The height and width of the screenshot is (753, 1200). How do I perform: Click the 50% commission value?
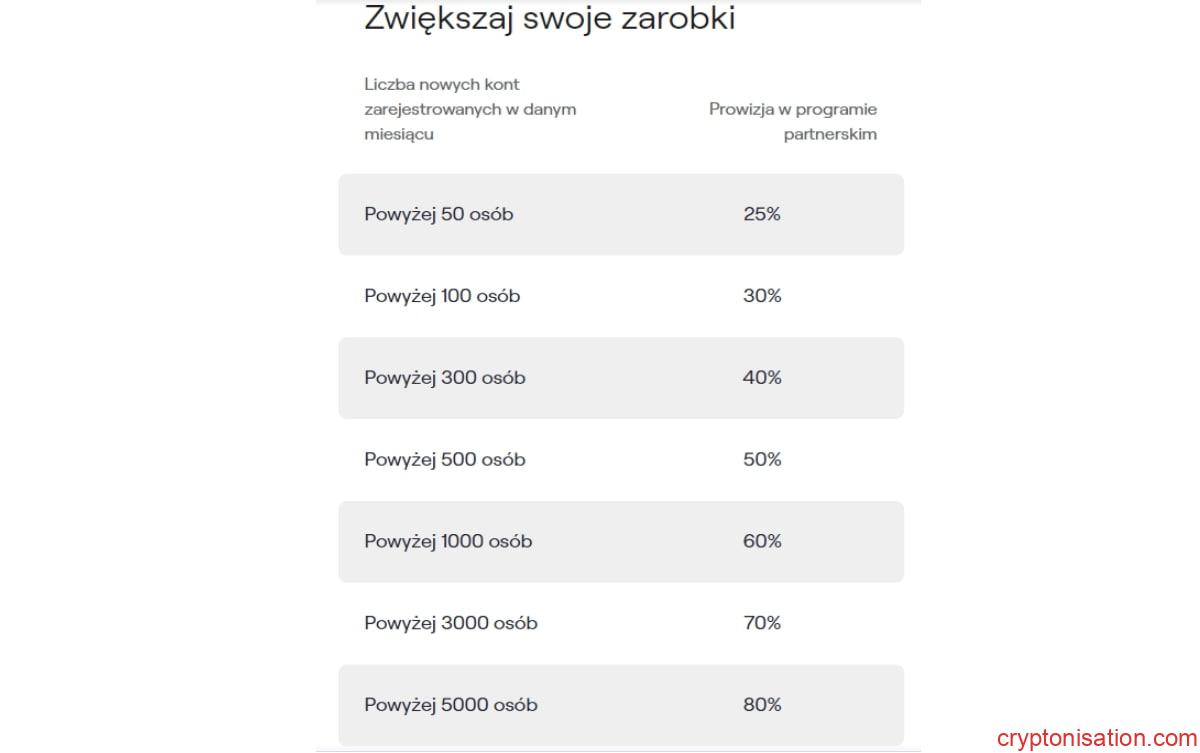pyautogui.click(x=762, y=460)
